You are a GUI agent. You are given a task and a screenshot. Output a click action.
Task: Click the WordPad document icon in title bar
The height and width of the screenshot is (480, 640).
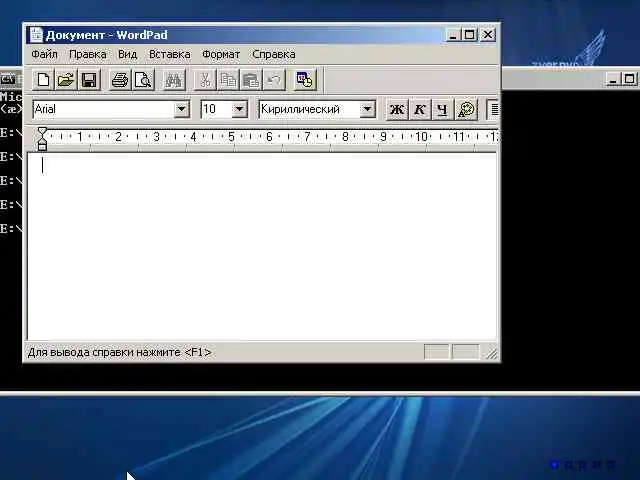click(36, 35)
